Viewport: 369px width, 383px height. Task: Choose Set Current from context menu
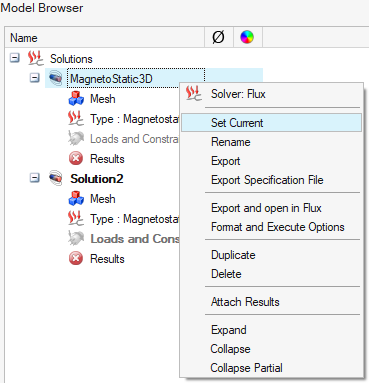(x=271, y=123)
